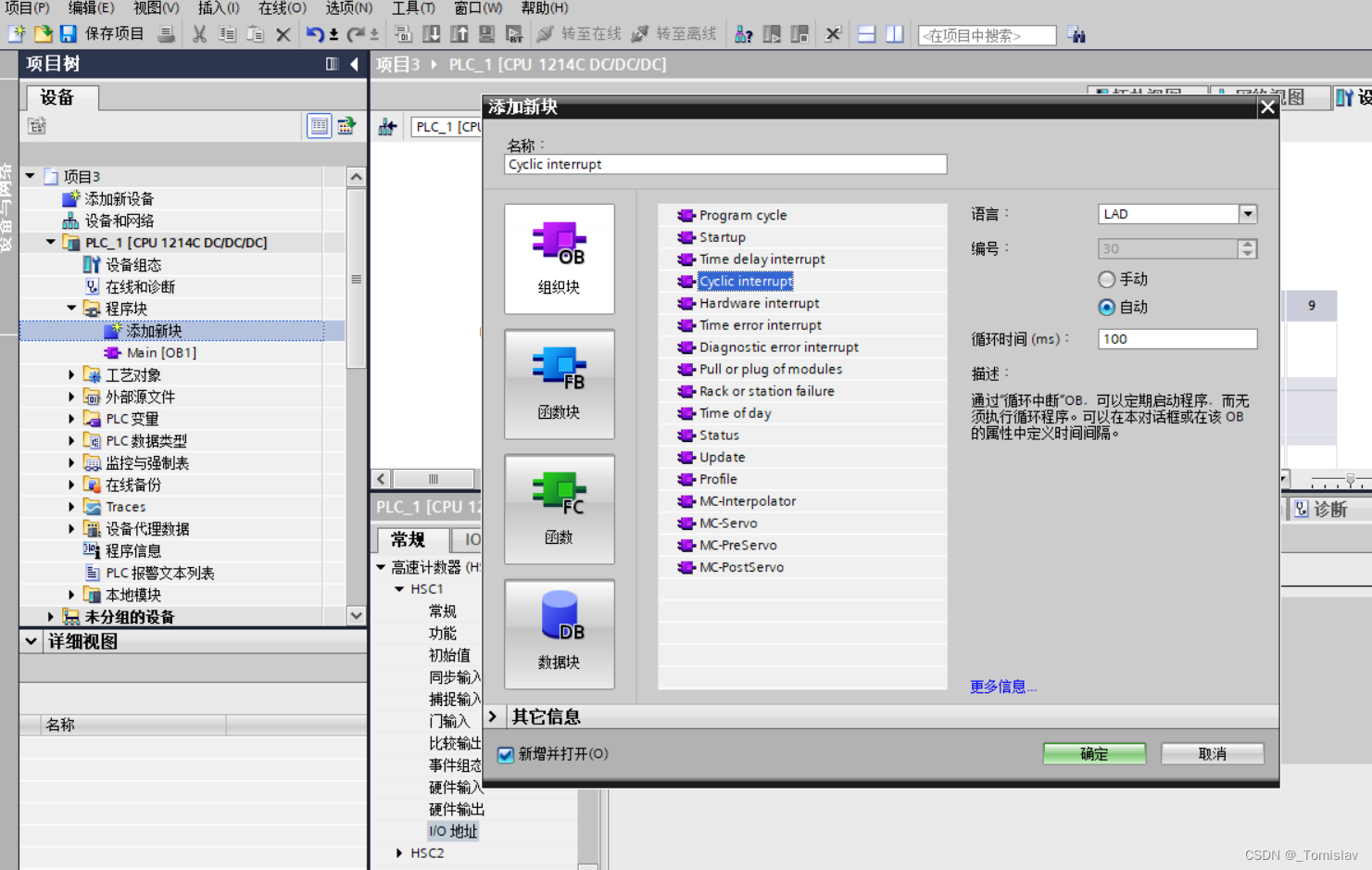Viewport: 1372px width, 870px height.
Task: Open the 编辑(E) menu
Action: click(91, 8)
